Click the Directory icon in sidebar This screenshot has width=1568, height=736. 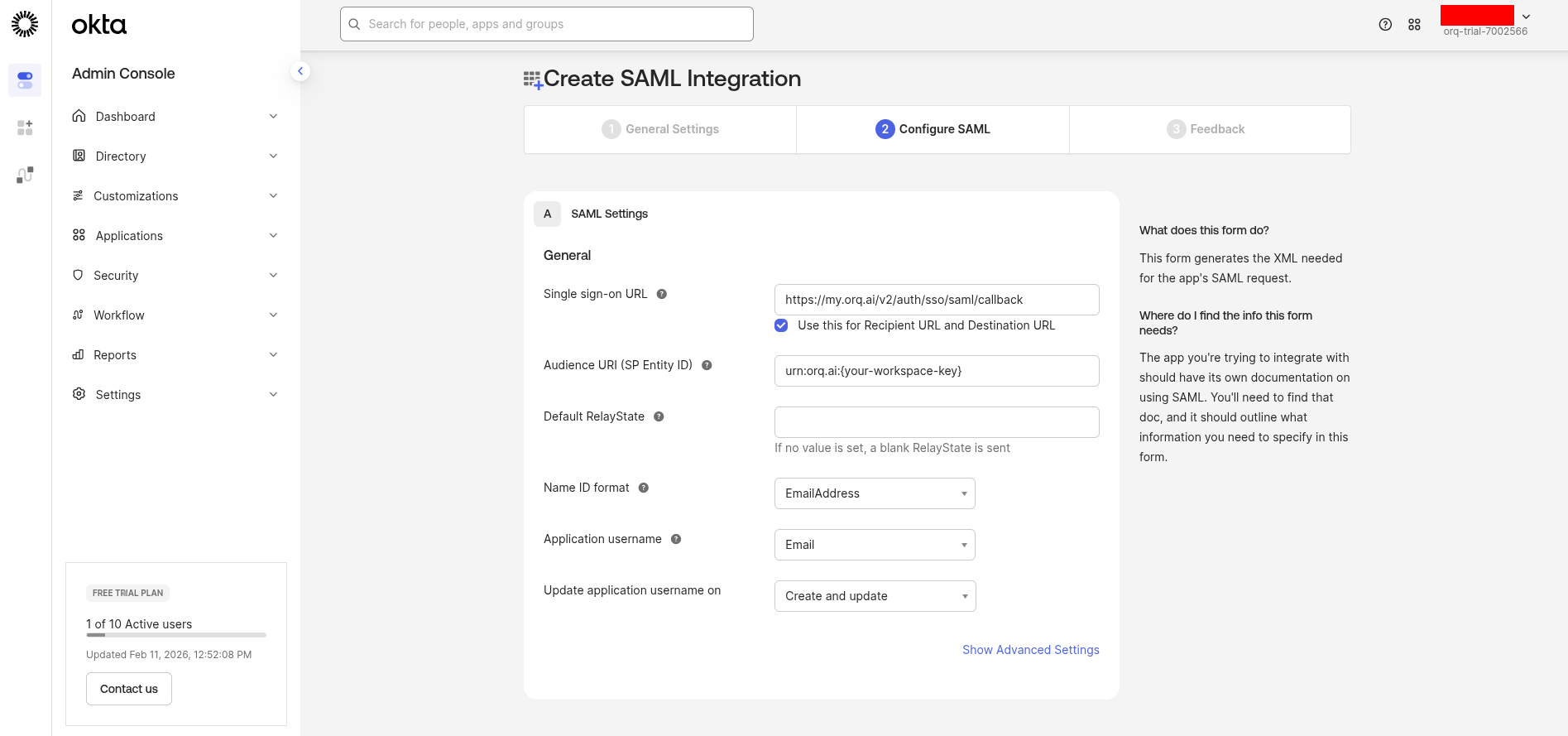(x=79, y=156)
